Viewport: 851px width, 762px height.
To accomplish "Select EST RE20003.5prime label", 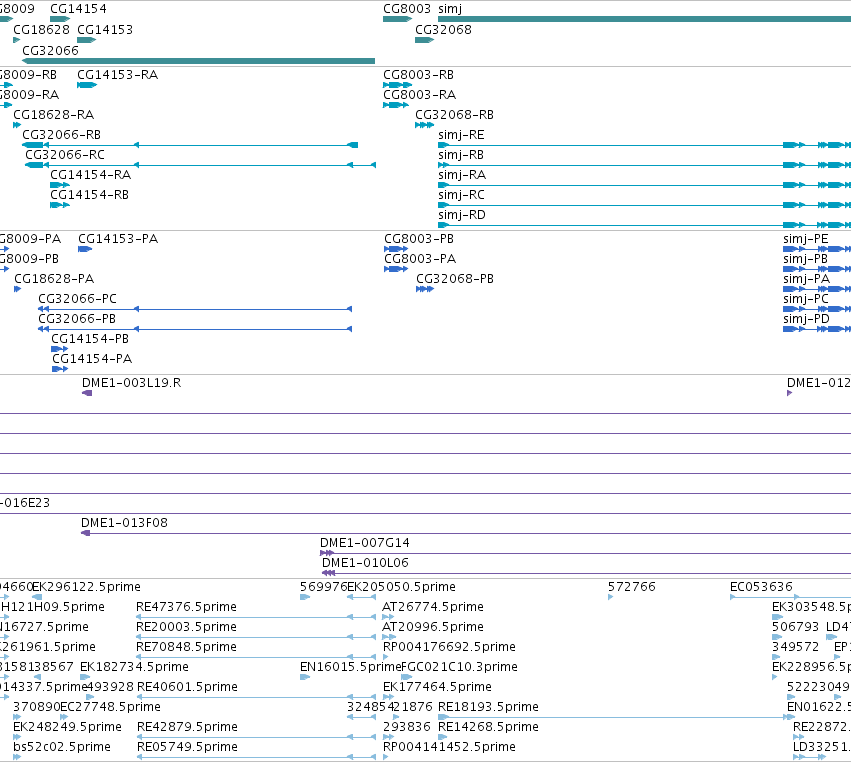I will click(186, 627).
